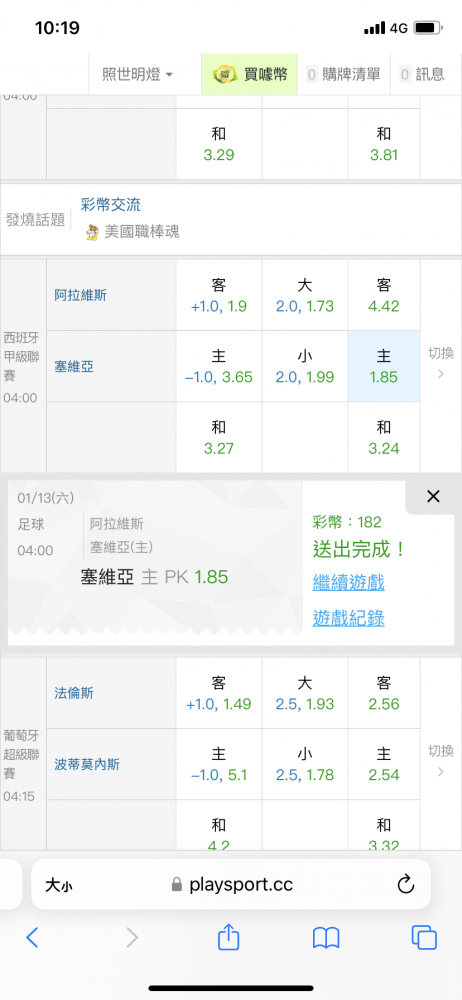Close the bet confirmation slip
Screen dimensions: 462x1000
433,497
